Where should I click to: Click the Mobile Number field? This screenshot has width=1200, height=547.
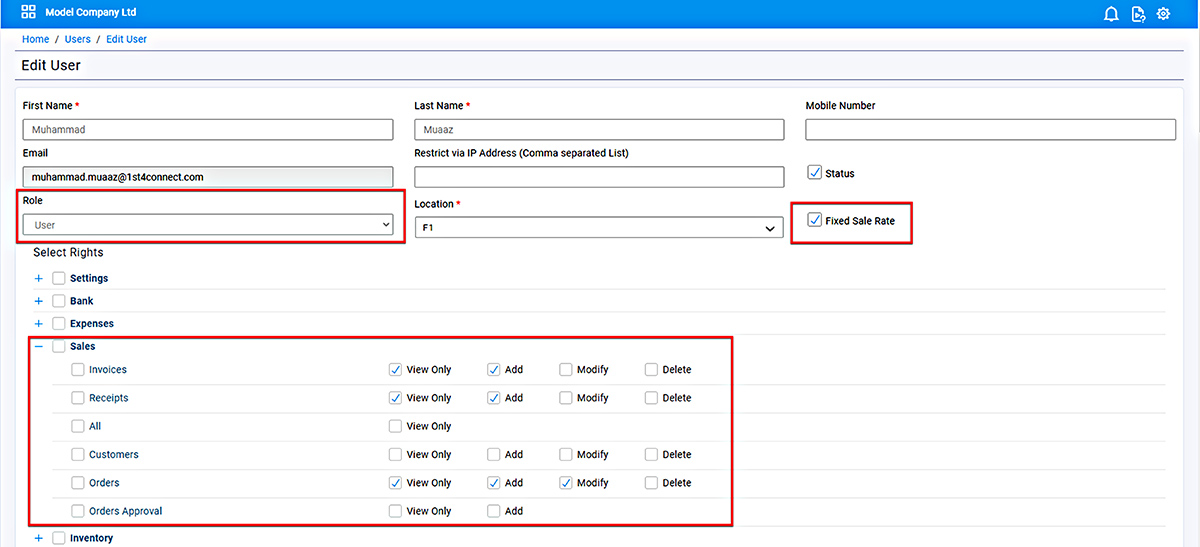click(x=990, y=130)
